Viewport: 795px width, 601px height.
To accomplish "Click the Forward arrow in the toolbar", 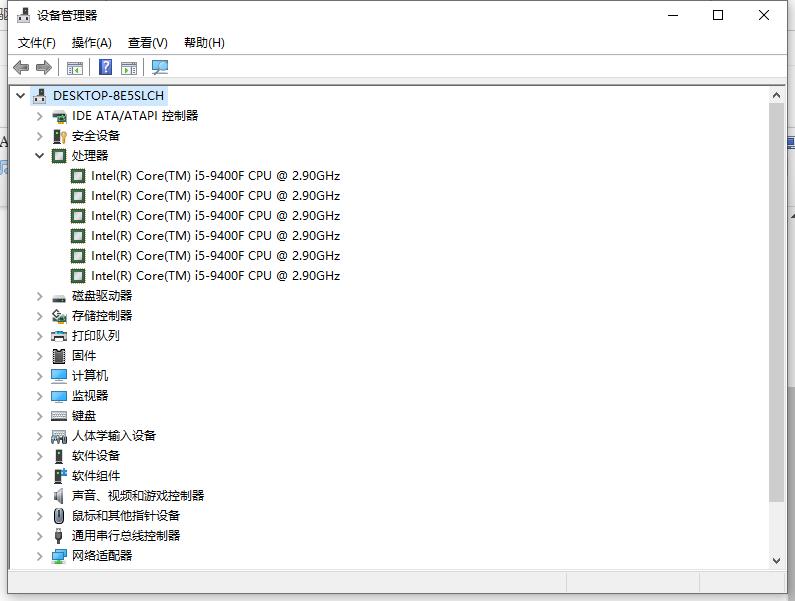I will pyautogui.click(x=44, y=67).
